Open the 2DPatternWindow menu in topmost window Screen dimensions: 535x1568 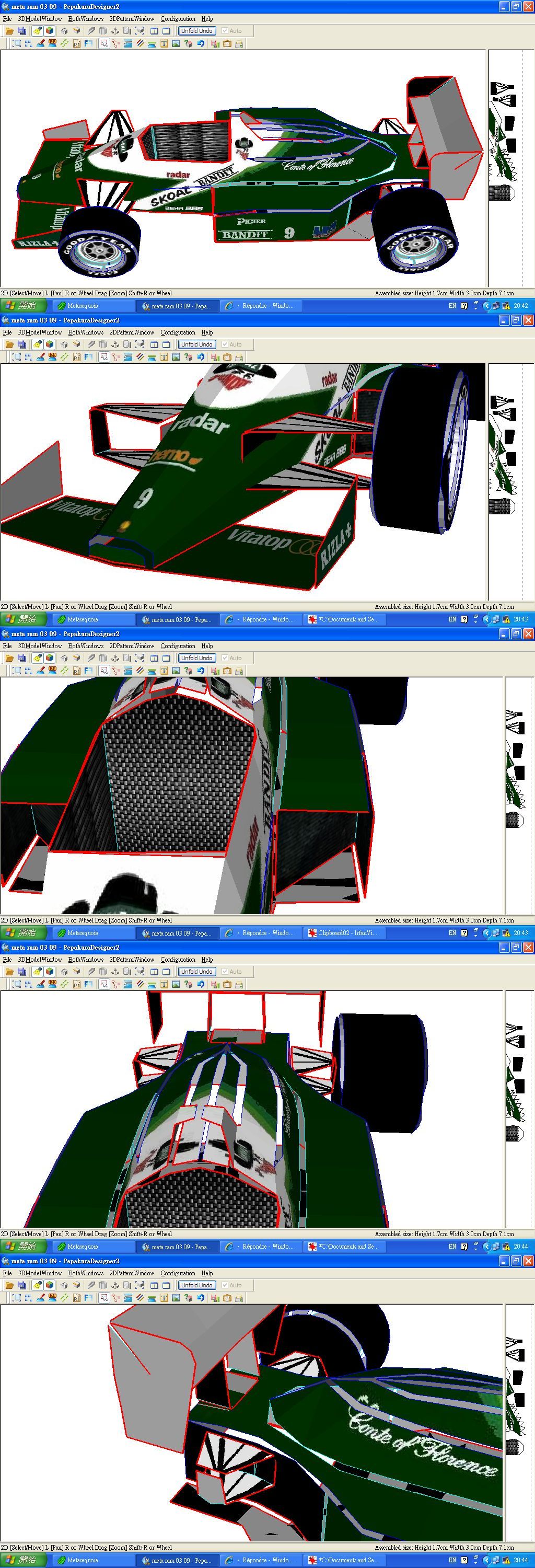pyautogui.click(x=132, y=19)
